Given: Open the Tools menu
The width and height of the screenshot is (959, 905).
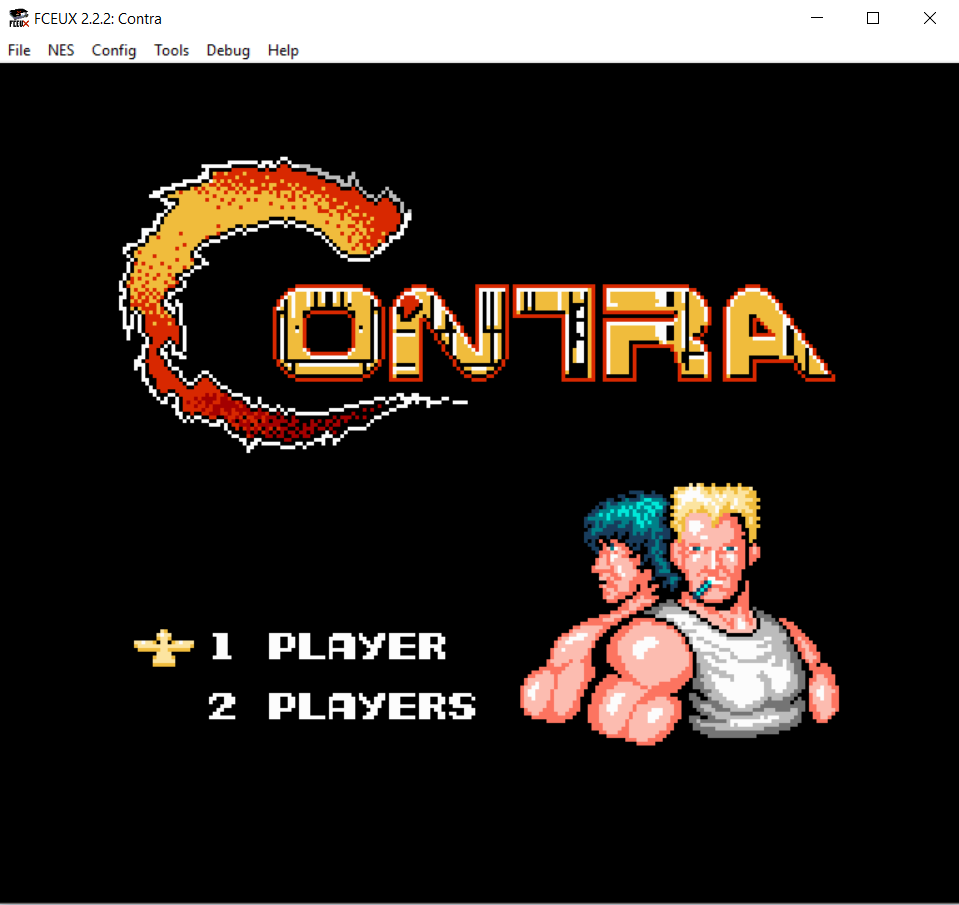Looking at the screenshot, I should click(x=171, y=50).
